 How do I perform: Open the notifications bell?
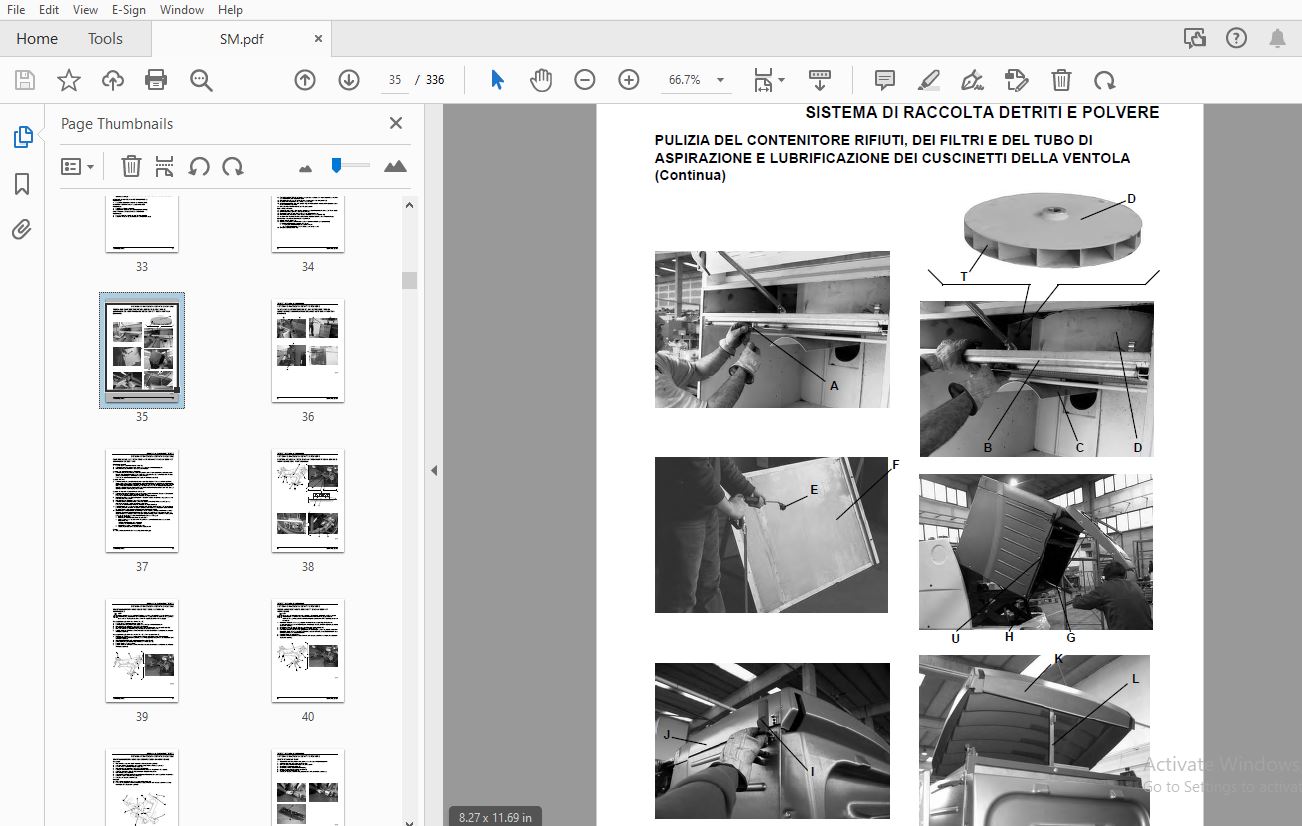pos(1278,39)
